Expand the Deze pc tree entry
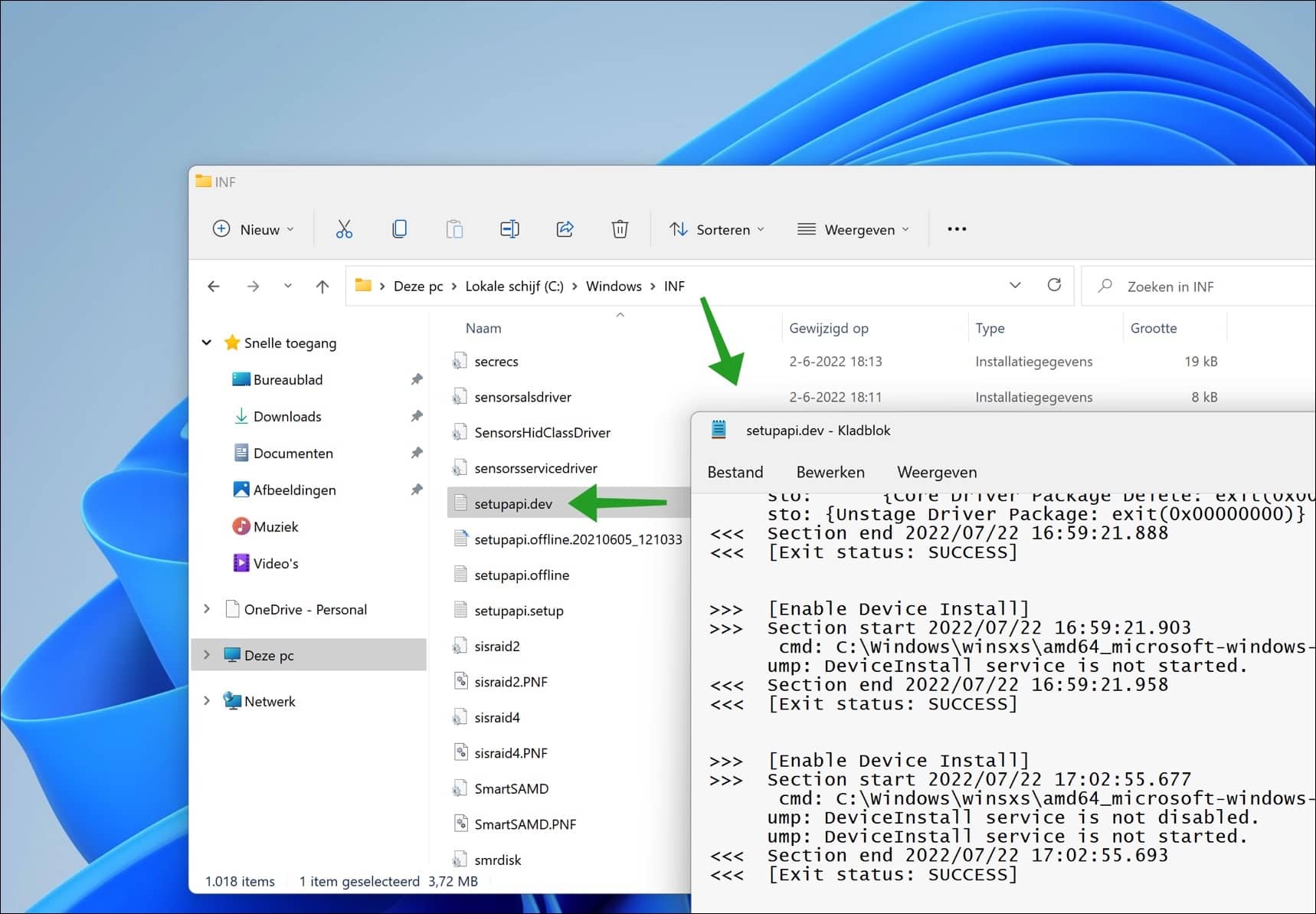Screen dimensions: 1316x914 pyautogui.click(x=206, y=654)
